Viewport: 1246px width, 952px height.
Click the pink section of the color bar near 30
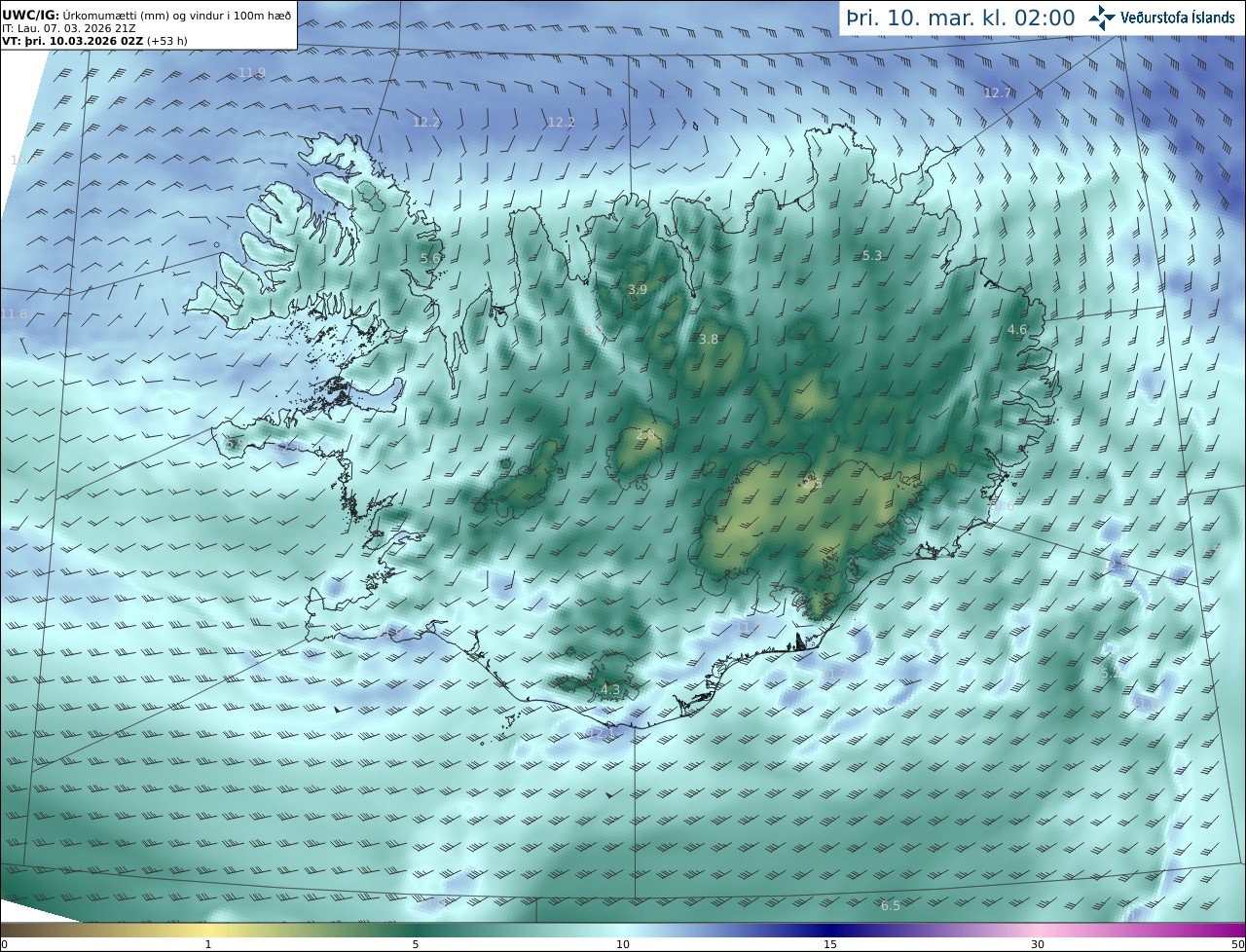click(x=1038, y=931)
